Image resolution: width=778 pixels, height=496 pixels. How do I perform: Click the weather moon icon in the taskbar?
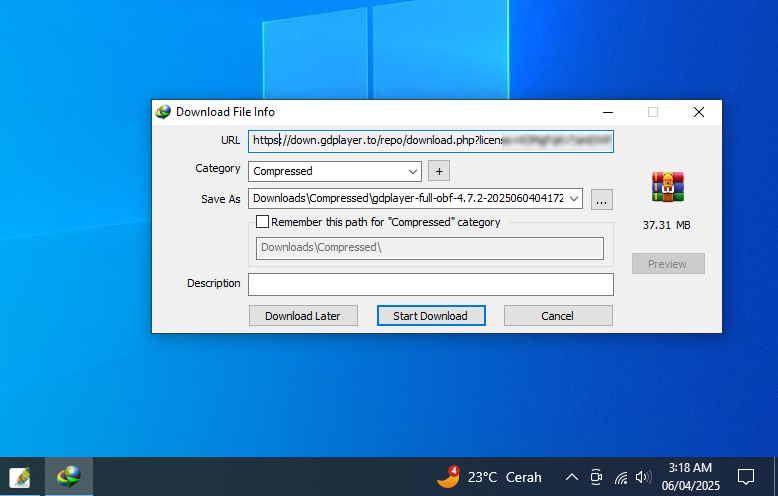coord(448,477)
